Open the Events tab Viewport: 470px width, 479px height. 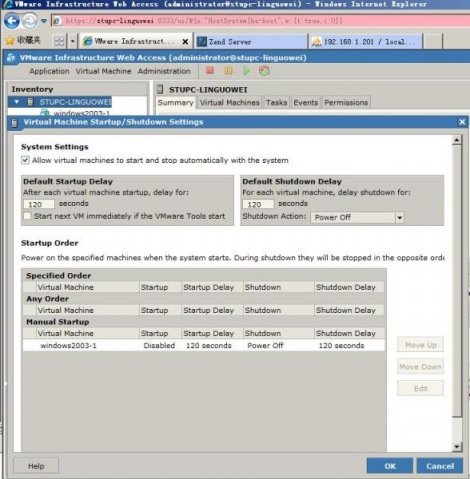(x=305, y=102)
